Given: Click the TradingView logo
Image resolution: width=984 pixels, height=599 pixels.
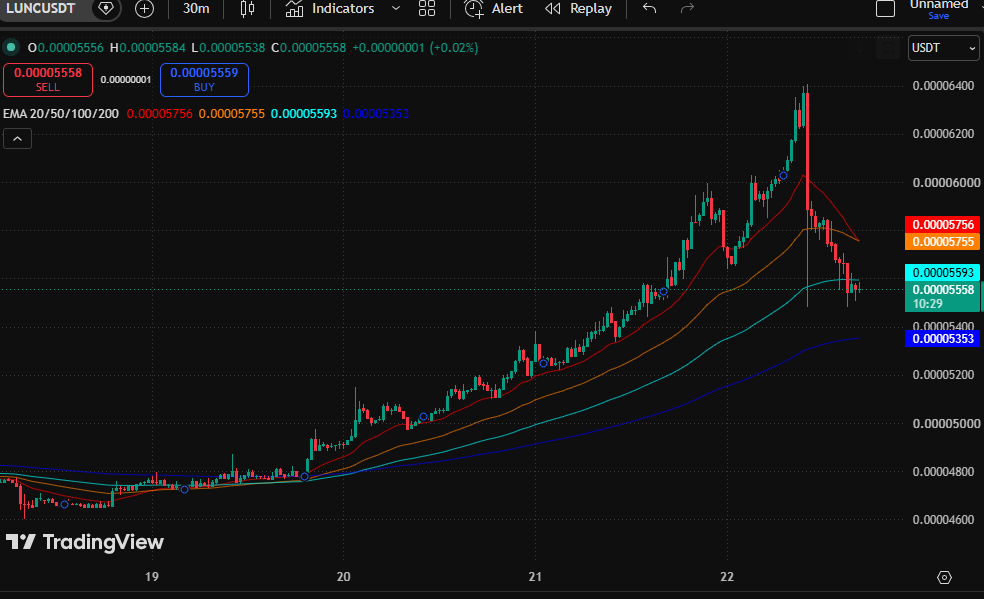Looking at the screenshot, I should [x=85, y=542].
